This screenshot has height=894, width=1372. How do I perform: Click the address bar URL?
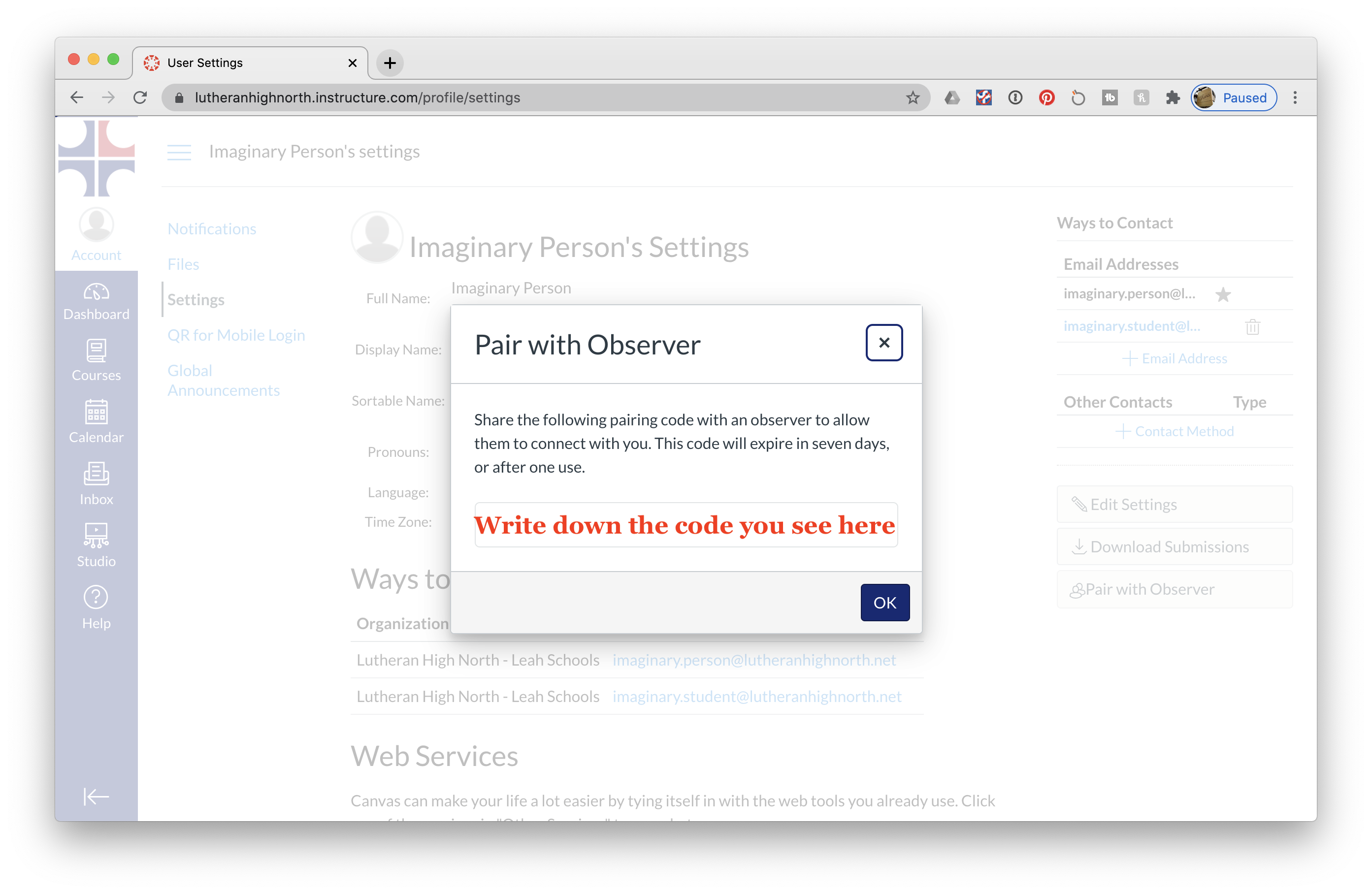358,97
